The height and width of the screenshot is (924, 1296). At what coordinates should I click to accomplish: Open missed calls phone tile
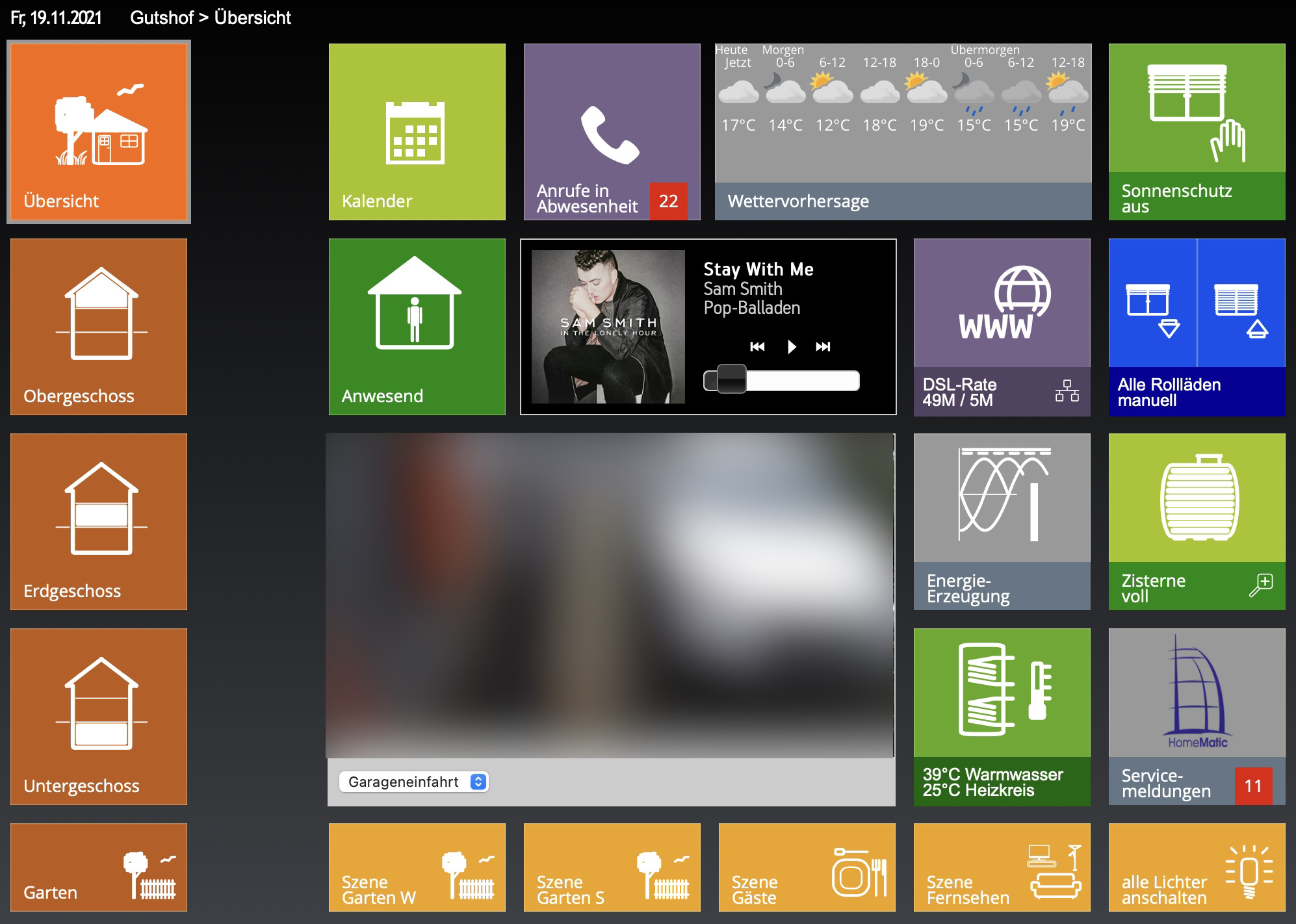click(x=612, y=132)
